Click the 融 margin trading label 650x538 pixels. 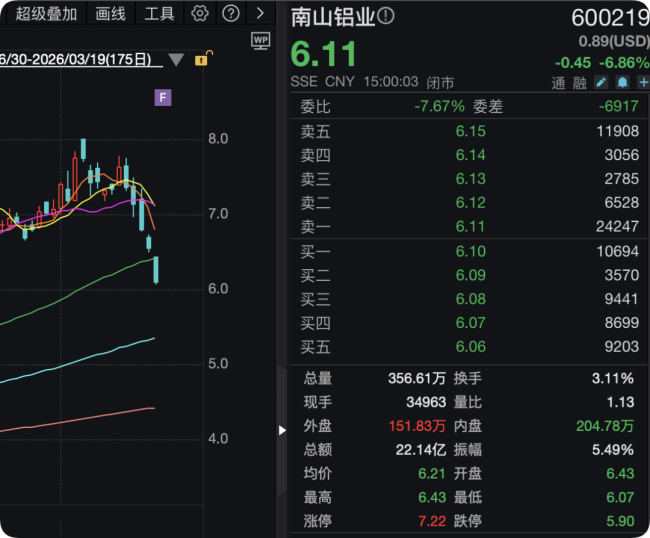[580, 83]
